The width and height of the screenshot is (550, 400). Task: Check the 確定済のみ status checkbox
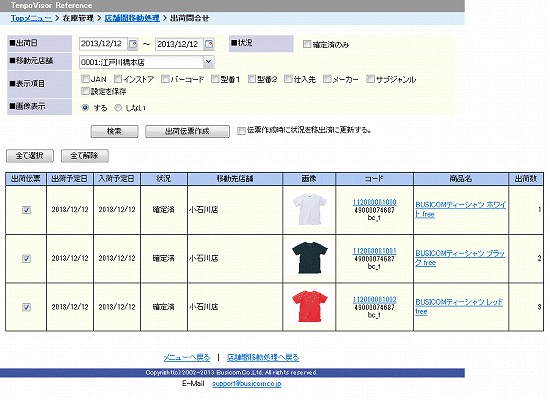coord(307,44)
